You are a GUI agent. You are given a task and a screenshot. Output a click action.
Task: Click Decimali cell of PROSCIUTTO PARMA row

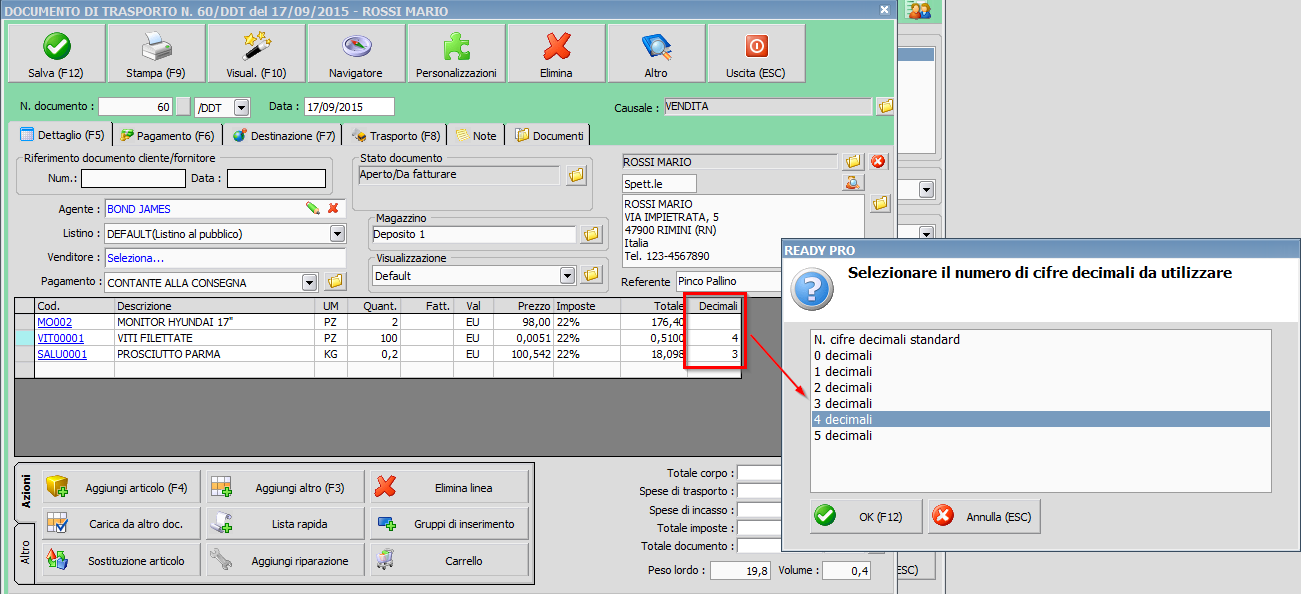[x=714, y=354]
